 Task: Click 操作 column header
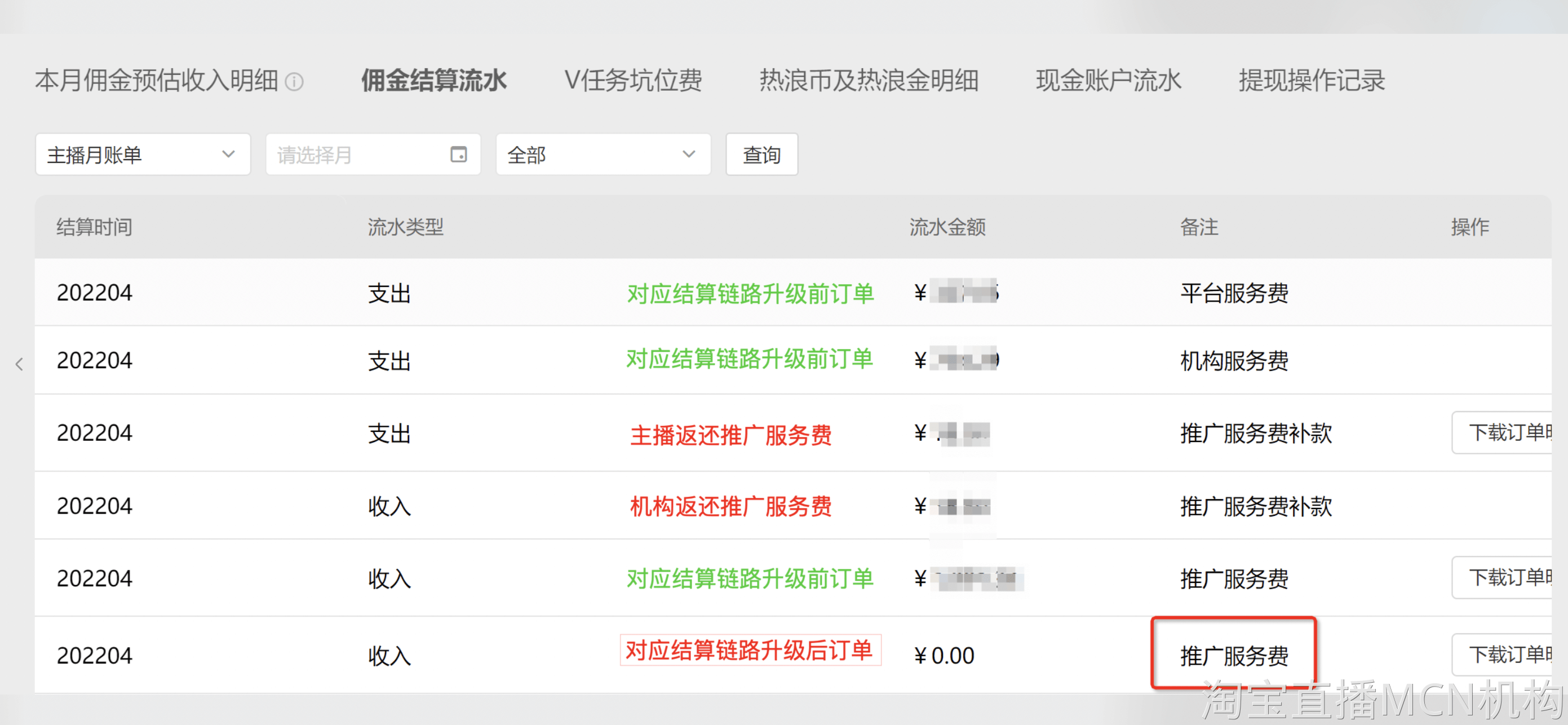tap(1470, 227)
